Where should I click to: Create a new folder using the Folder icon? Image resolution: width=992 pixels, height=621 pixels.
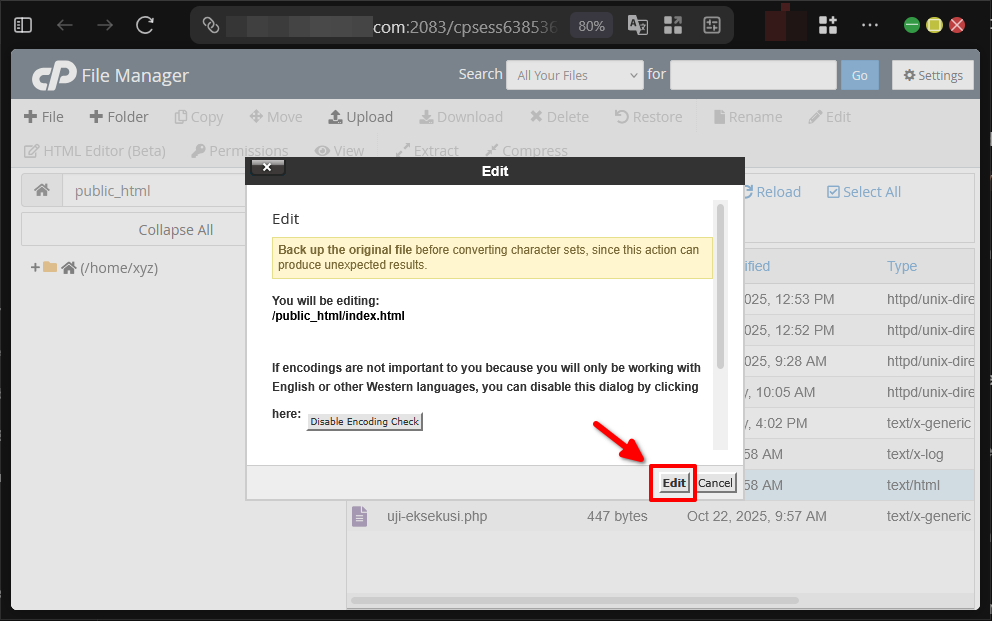[x=119, y=116]
